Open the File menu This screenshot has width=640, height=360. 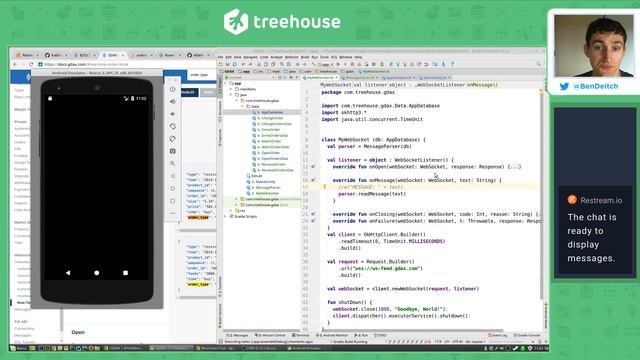tap(221, 57)
